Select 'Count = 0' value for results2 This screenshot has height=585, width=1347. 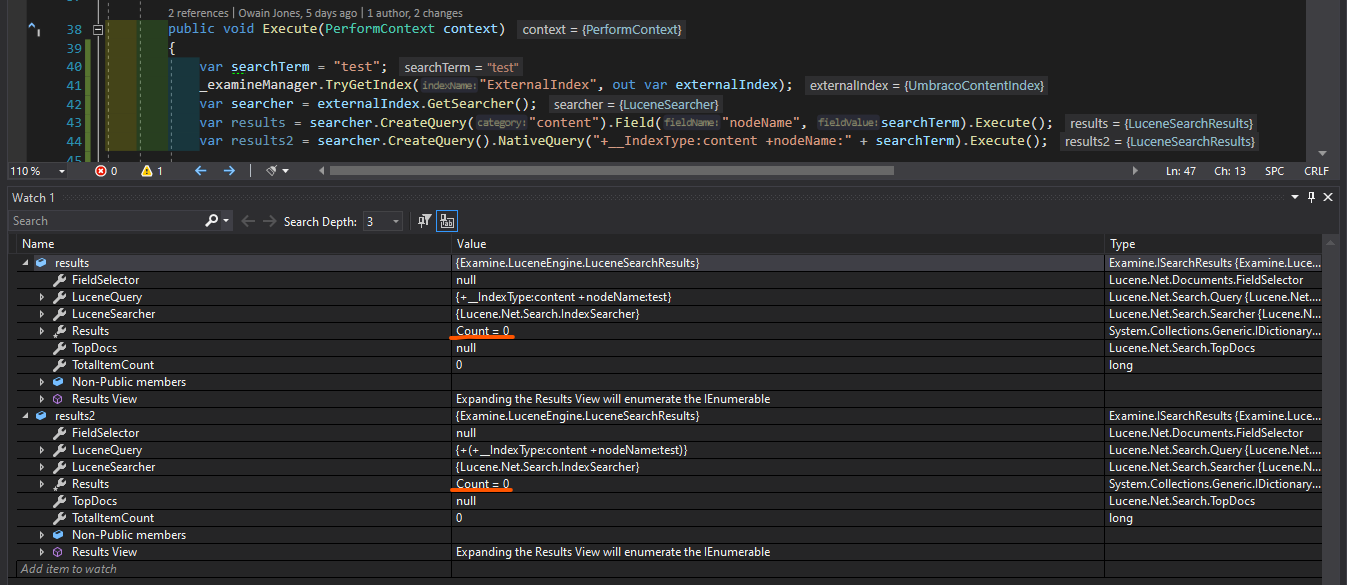(483, 484)
